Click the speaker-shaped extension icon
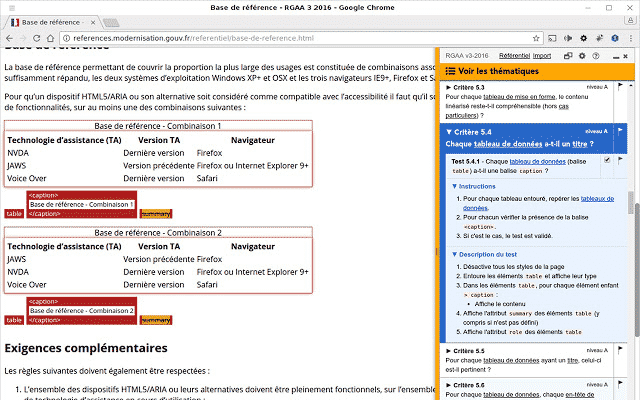This screenshot has width=640, height=400. pyautogui.click(x=568, y=38)
